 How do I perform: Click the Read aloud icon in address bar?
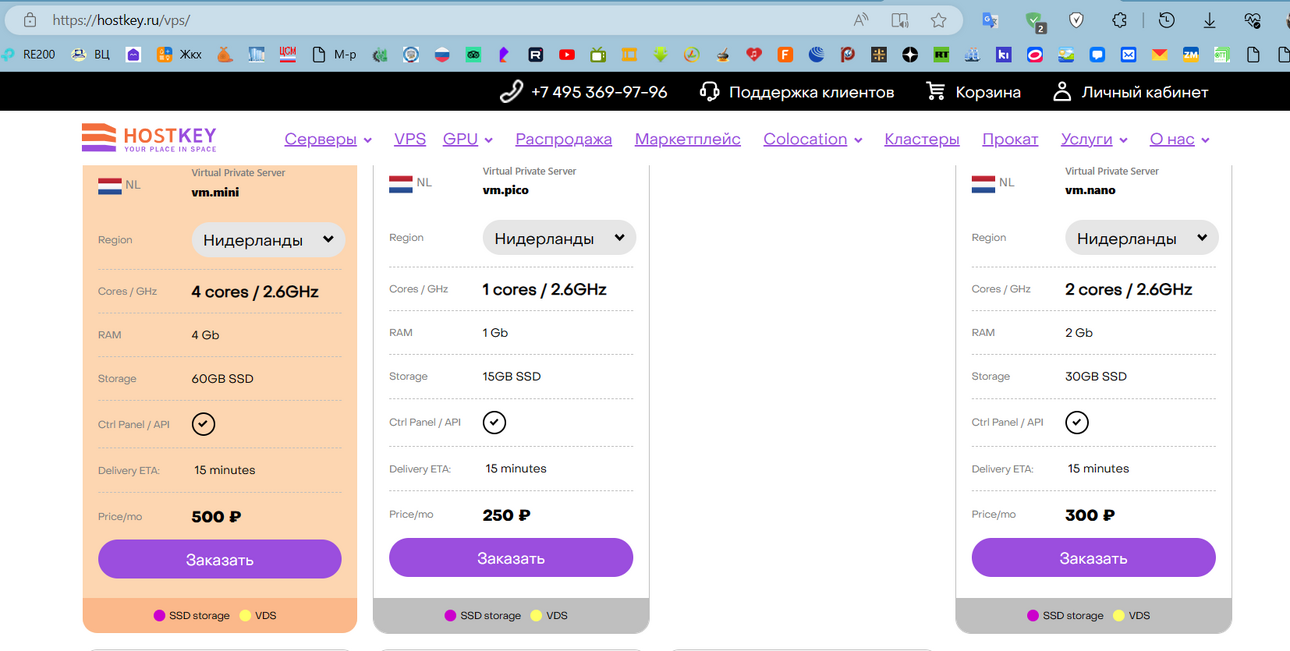pos(861,20)
